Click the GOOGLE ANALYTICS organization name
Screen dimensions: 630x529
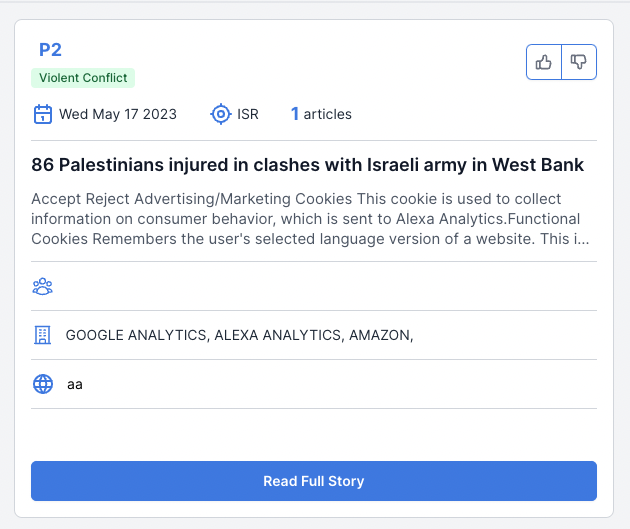pos(136,335)
